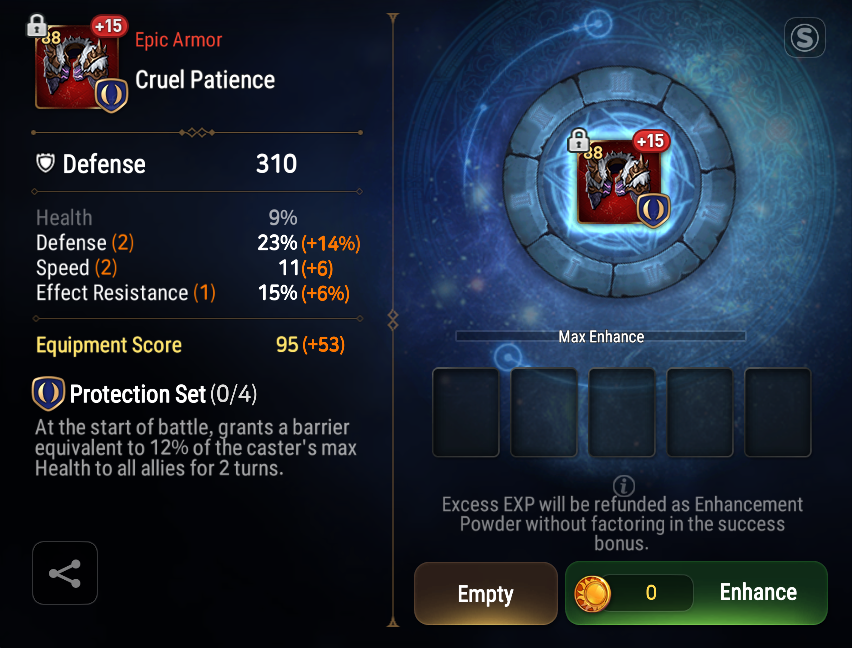Tap the info icon above the refund note

coord(624,485)
